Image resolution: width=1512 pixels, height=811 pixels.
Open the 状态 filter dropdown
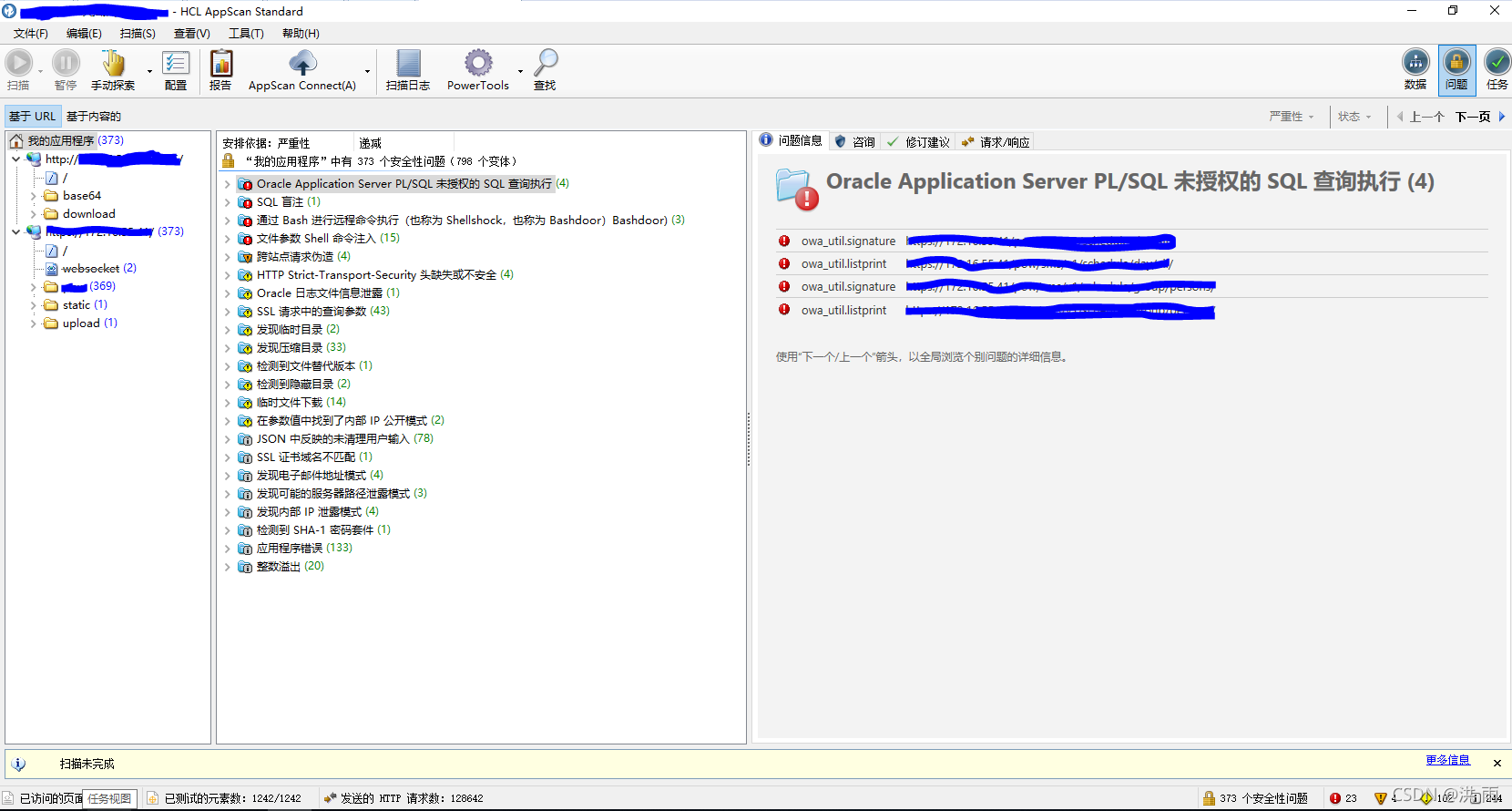1354,117
